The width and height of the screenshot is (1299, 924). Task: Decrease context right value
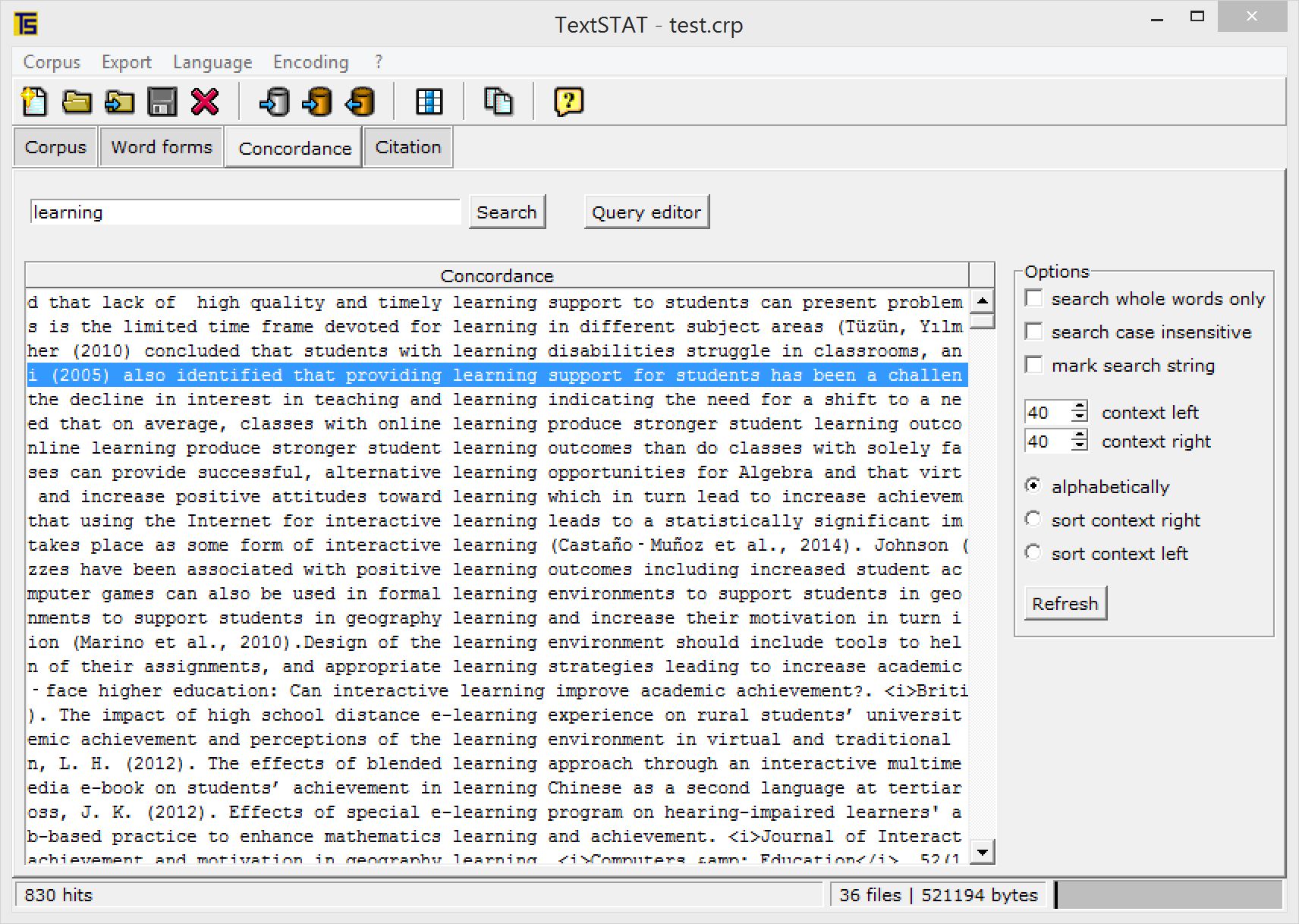click(x=1079, y=446)
